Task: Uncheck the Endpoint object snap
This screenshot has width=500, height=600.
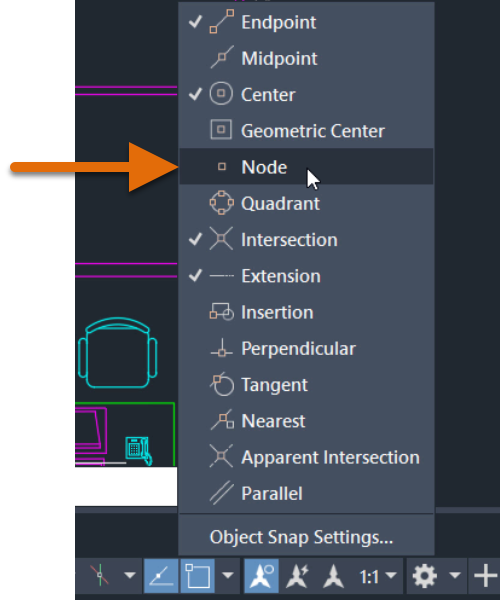Action: pyautogui.click(x=306, y=23)
